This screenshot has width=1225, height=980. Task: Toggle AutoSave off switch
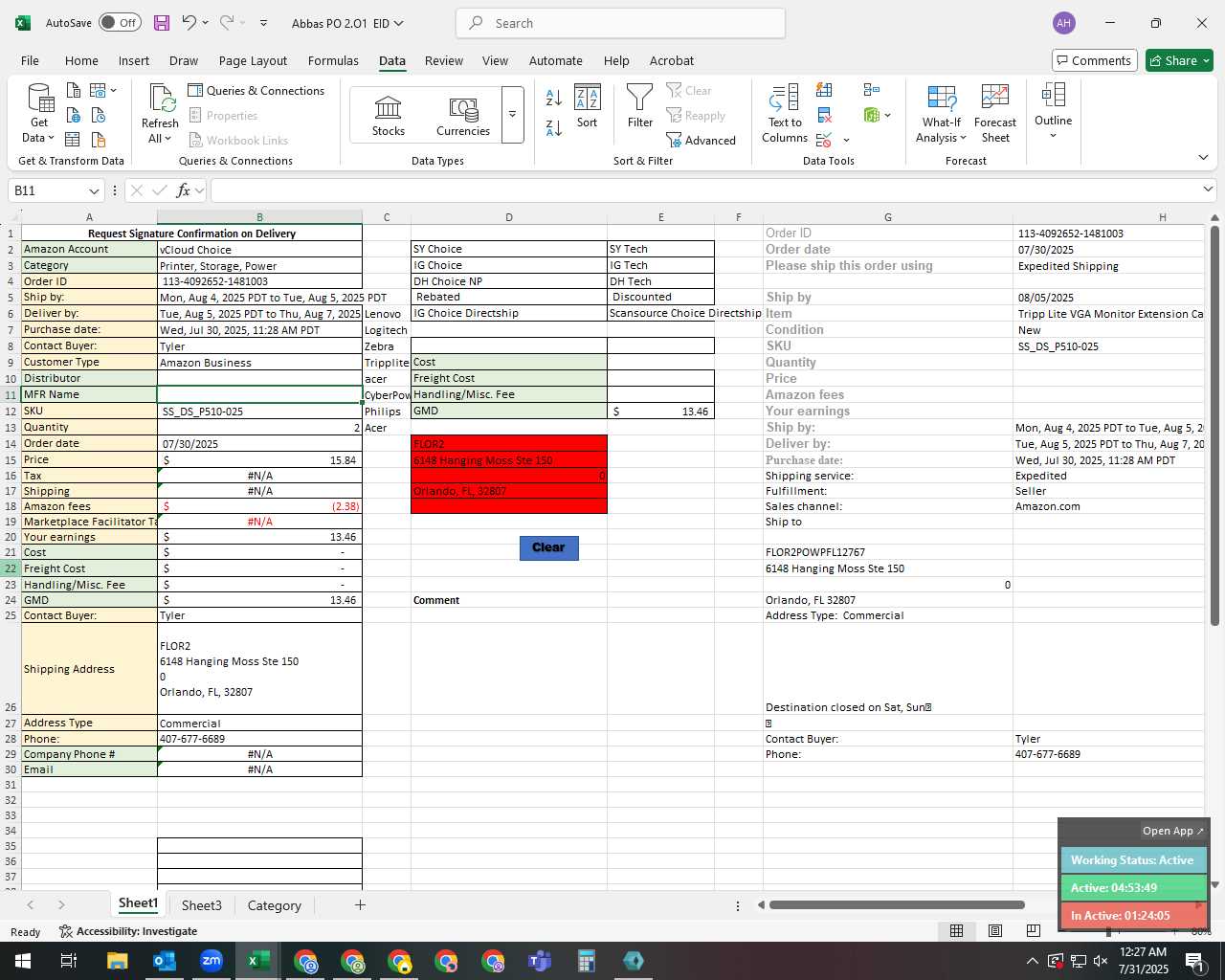tap(120, 23)
